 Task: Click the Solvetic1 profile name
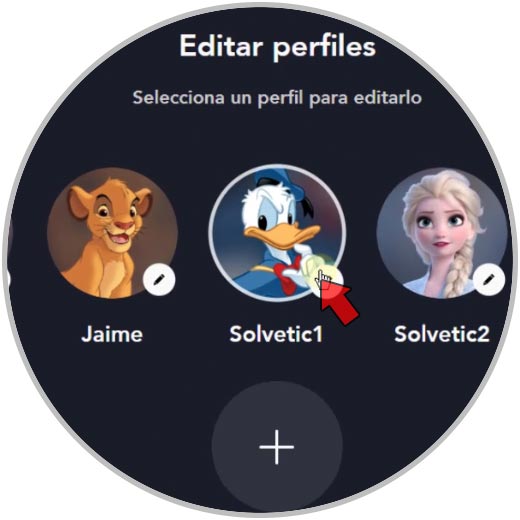pyautogui.click(x=276, y=334)
